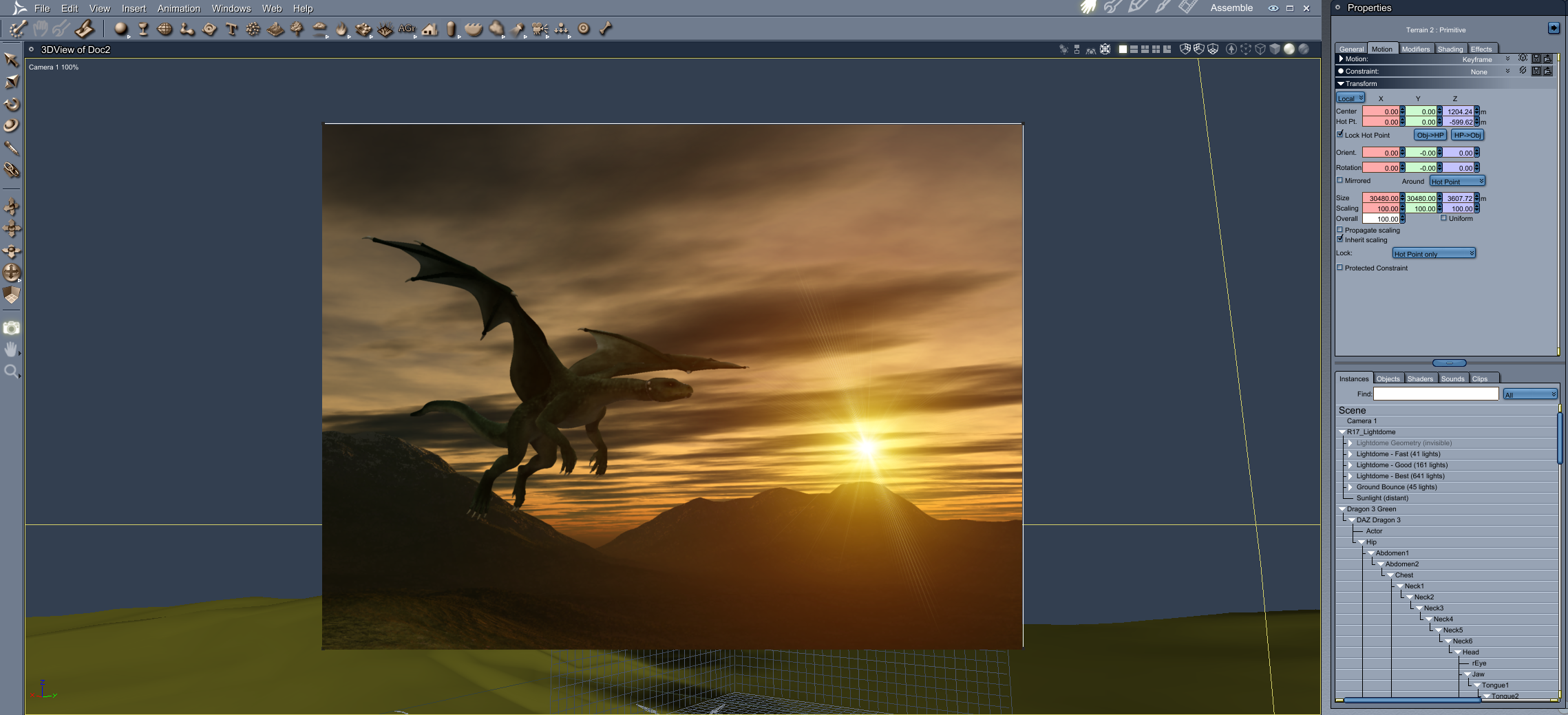The height and width of the screenshot is (715, 1568).
Task: Collapse the Transform section
Action: pos(1341,83)
